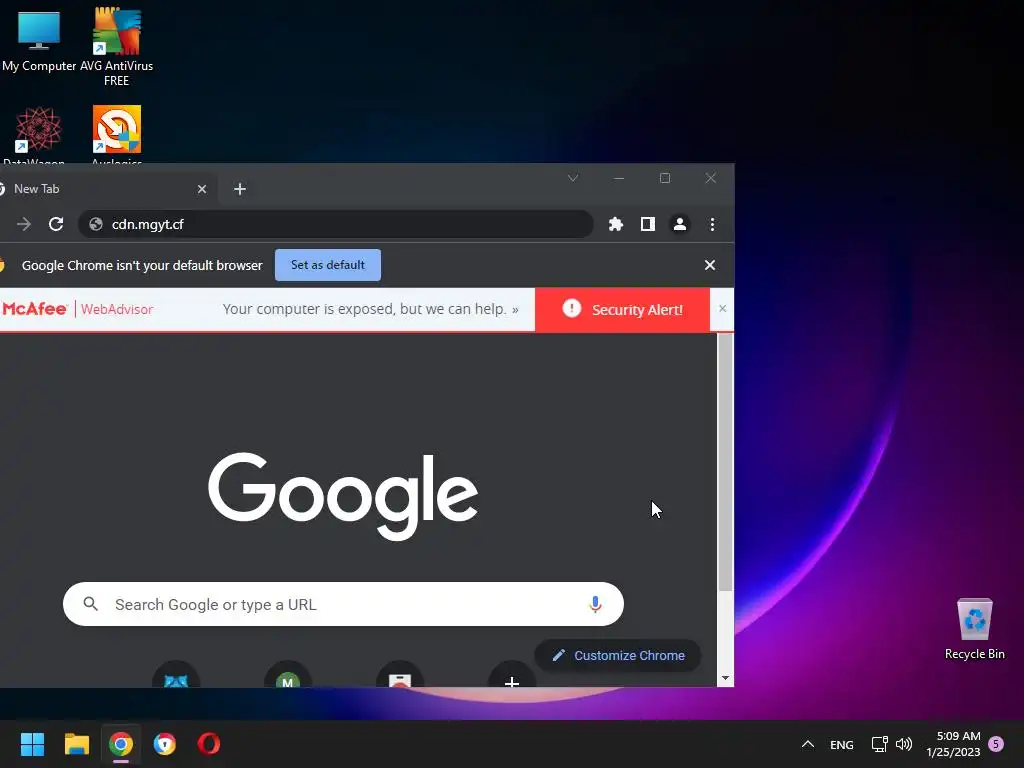Open the shield browser taskbar icon
Screen dimensions: 1024x768
(165, 744)
